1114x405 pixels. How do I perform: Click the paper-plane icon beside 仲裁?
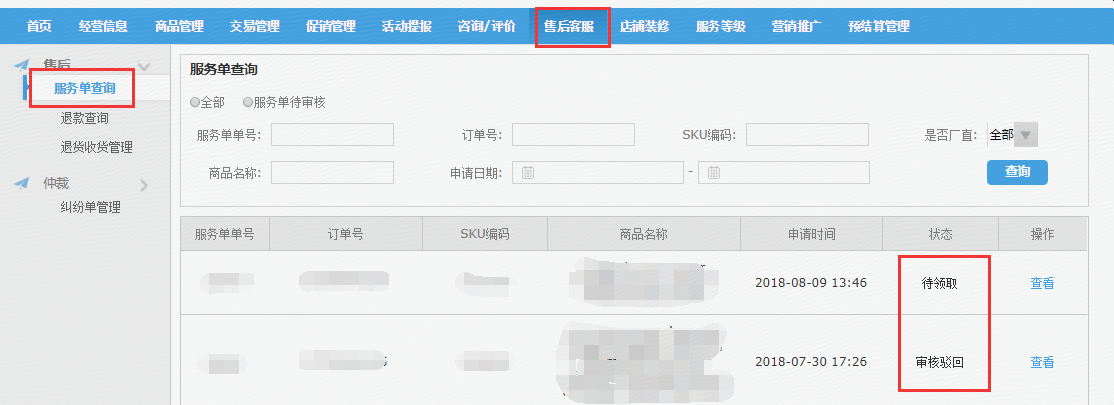21,183
